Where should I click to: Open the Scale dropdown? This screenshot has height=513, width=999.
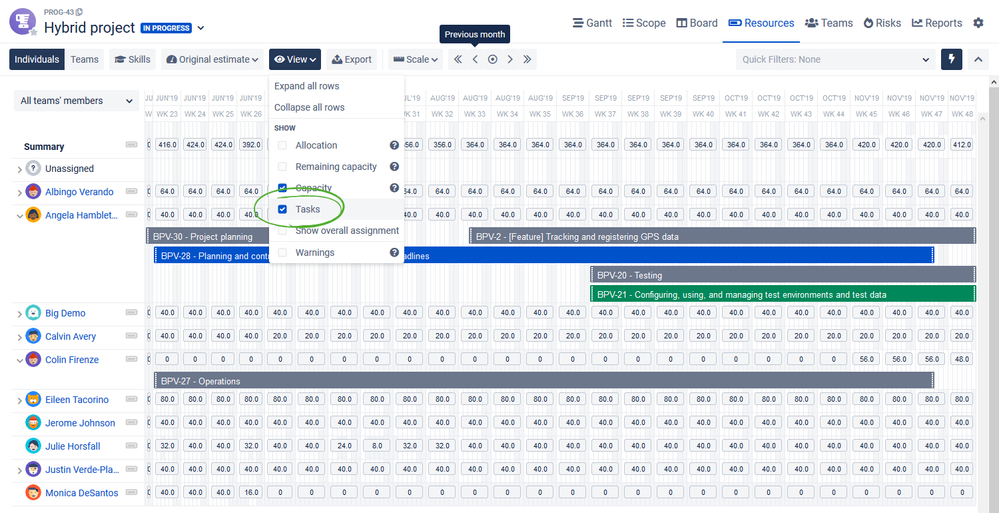tap(415, 59)
